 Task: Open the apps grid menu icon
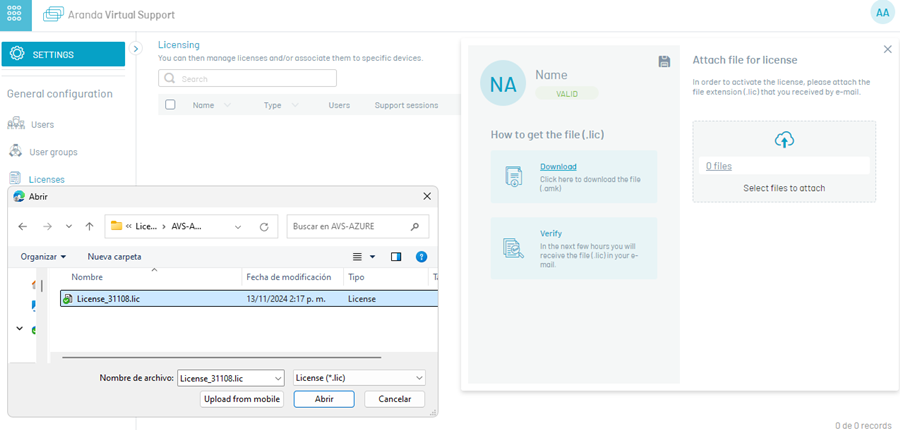(x=15, y=15)
